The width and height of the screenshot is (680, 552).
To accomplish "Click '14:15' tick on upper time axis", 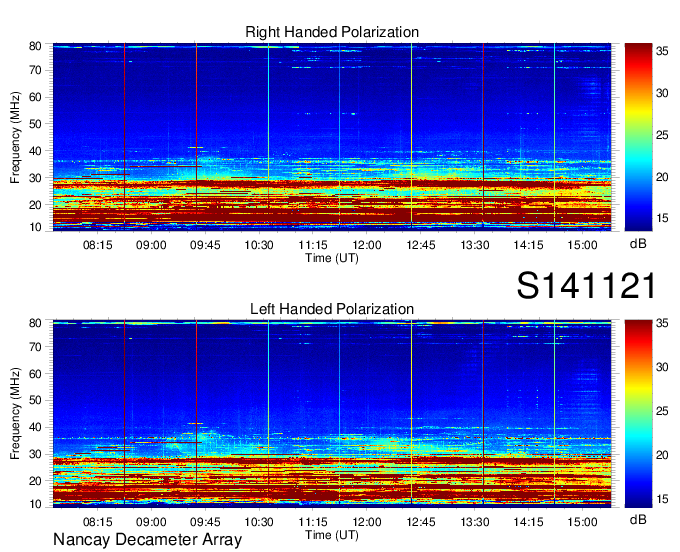I will 528,245.
